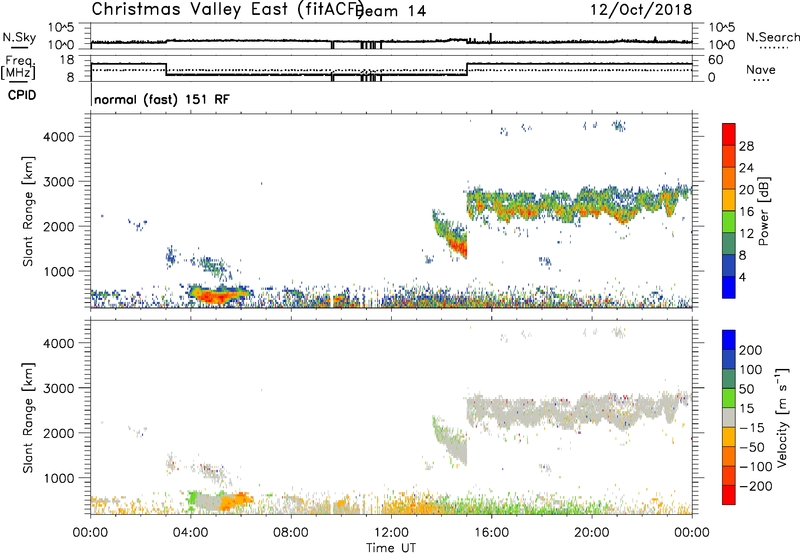Click 'Slant Range [km]' label of the velocity panel

(28, 418)
